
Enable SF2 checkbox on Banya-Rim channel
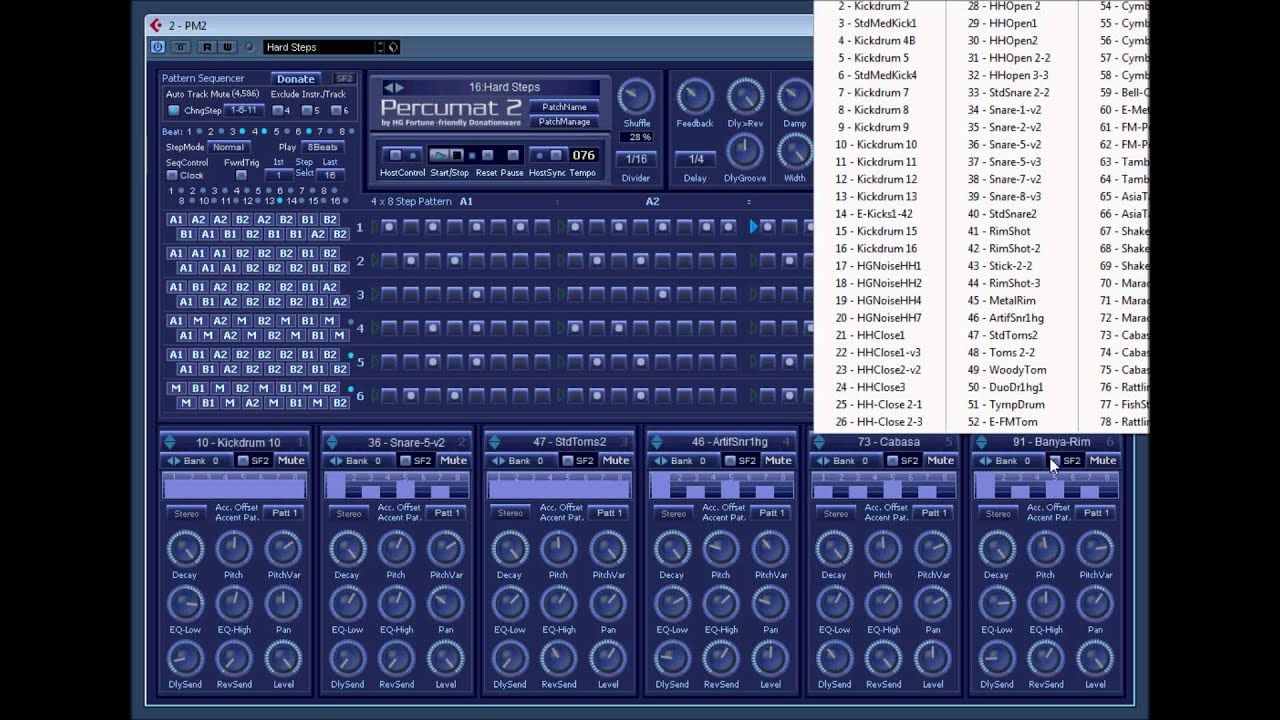pos(1054,461)
